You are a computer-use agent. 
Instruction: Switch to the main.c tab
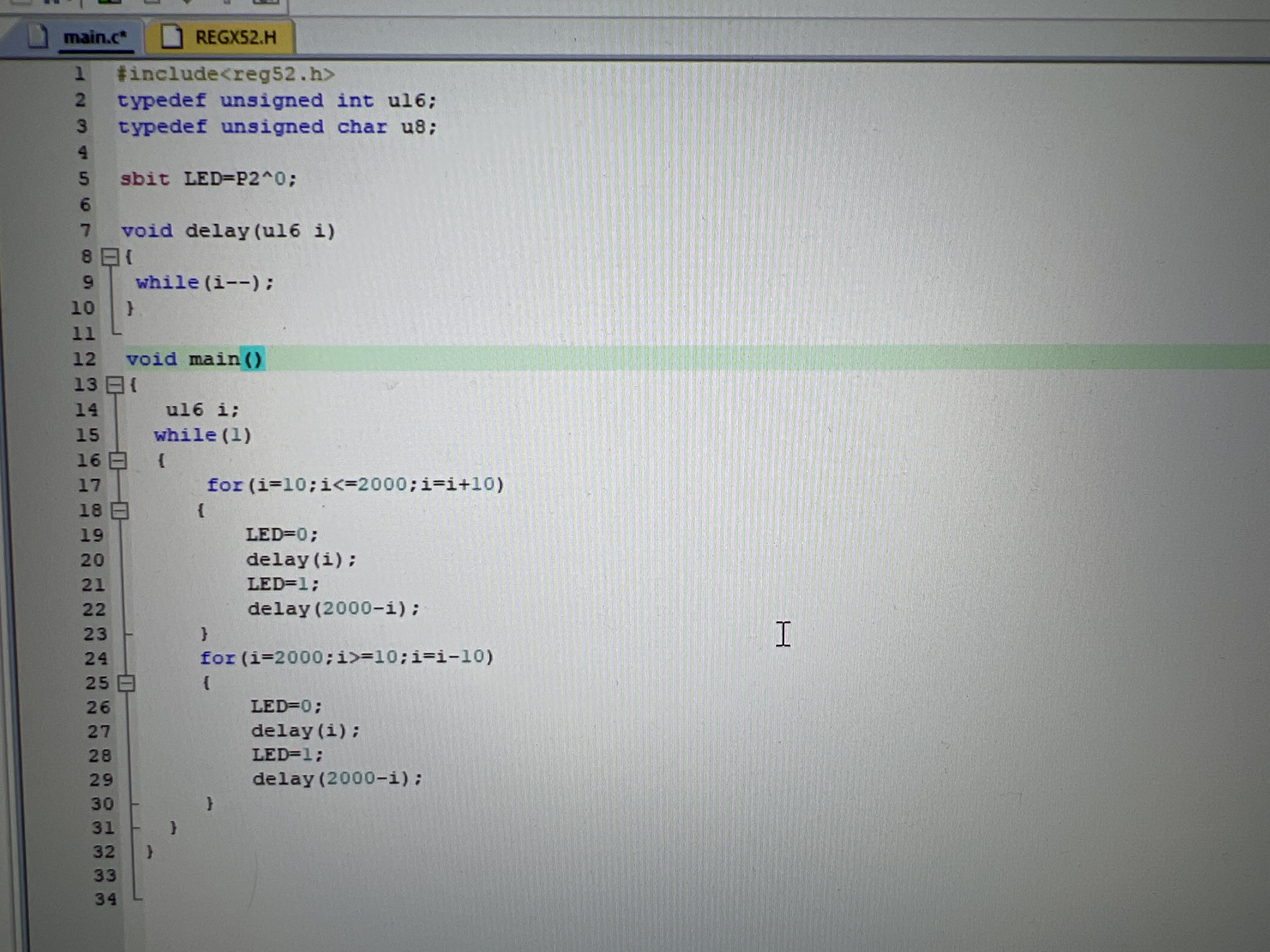coord(94,37)
